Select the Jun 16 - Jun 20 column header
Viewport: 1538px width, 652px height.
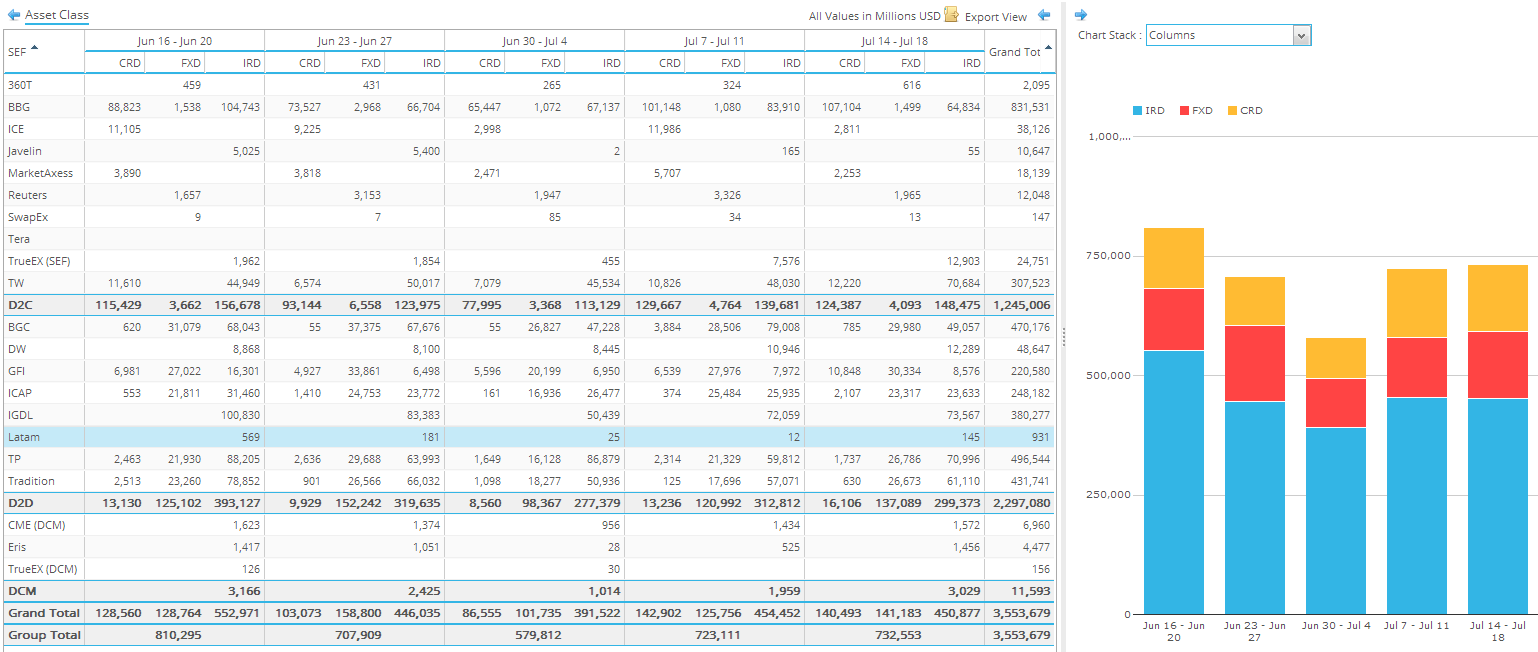175,41
